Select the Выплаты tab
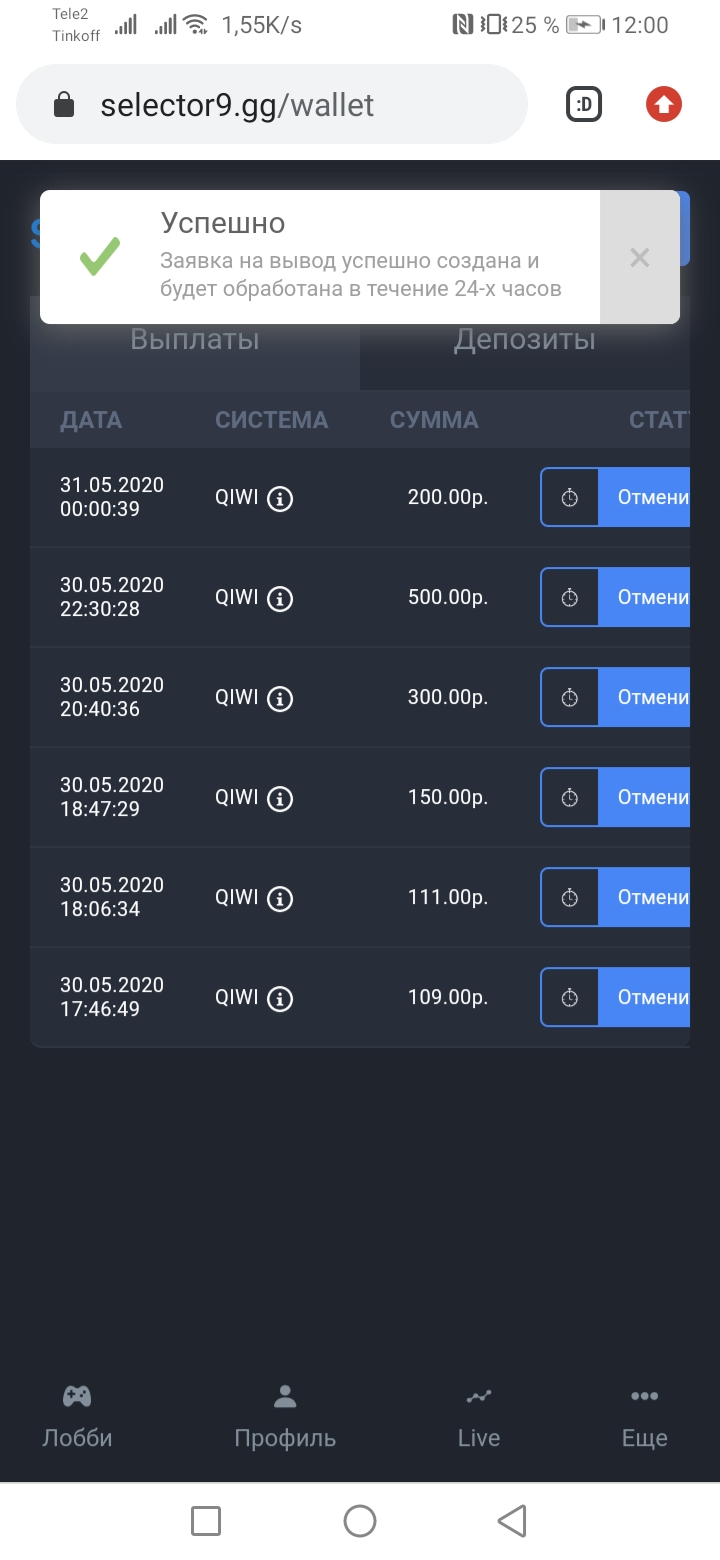The image size is (720, 1560). [195, 340]
